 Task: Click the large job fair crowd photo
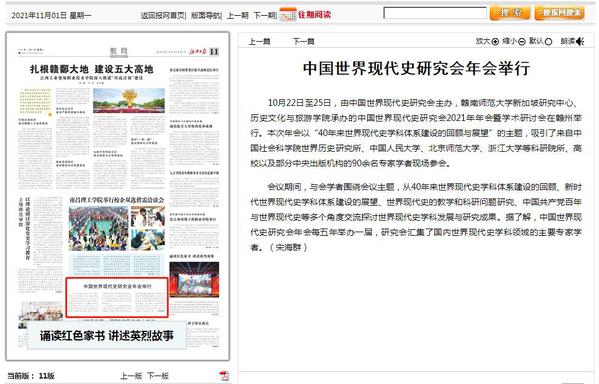click(99, 228)
